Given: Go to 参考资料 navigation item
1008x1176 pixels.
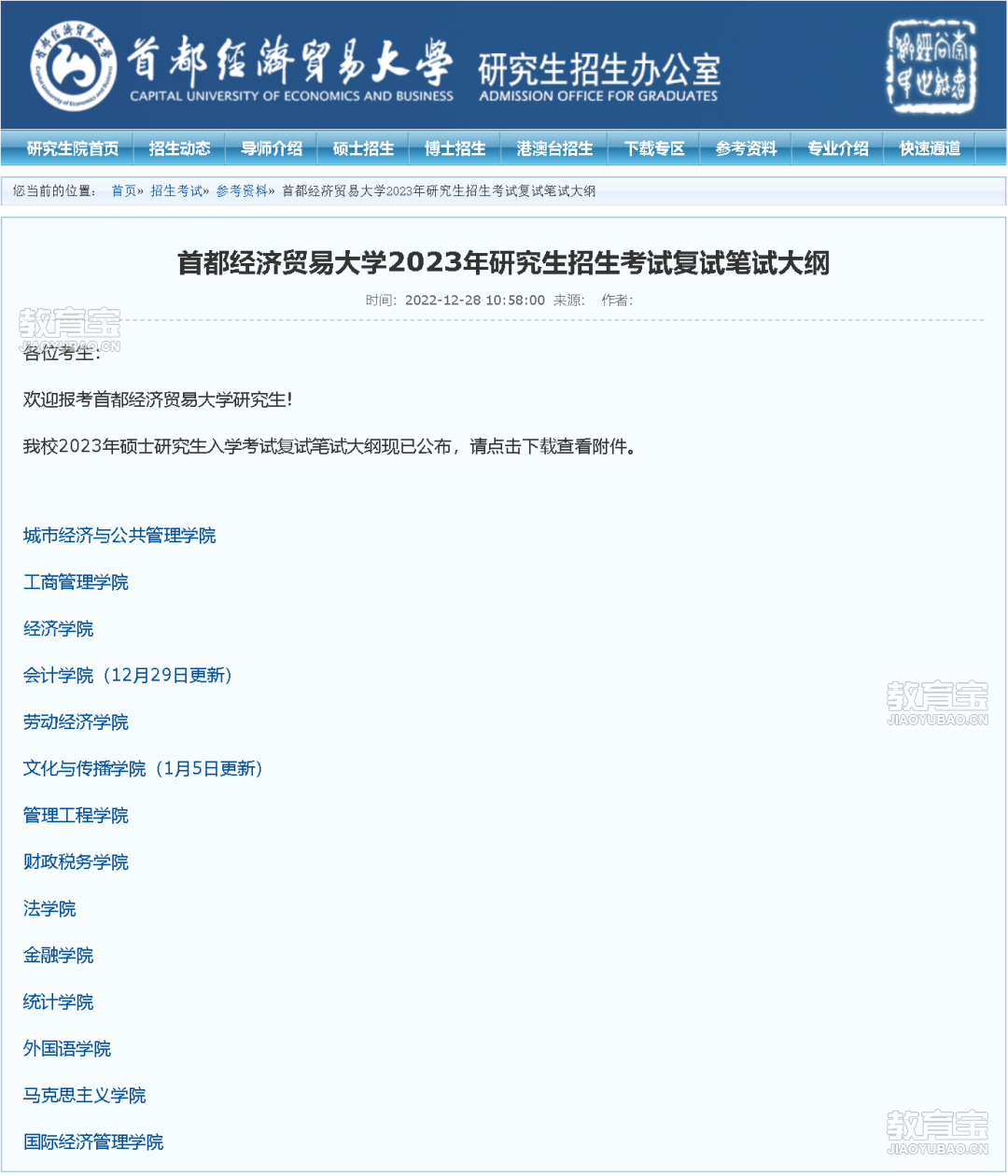Looking at the screenshot, I should tap(747, 148).
